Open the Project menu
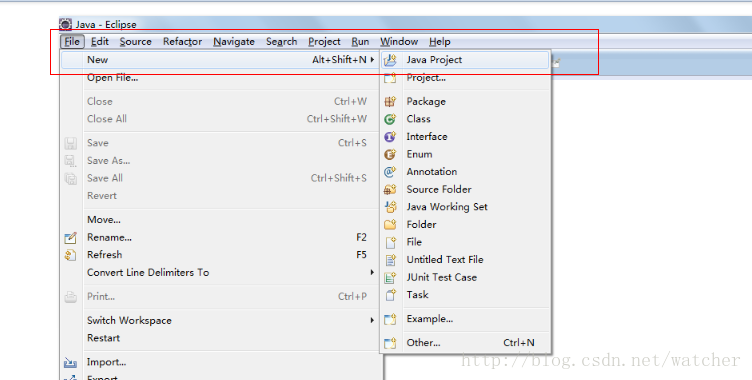The image size is (752, 380). pos(325,42)
